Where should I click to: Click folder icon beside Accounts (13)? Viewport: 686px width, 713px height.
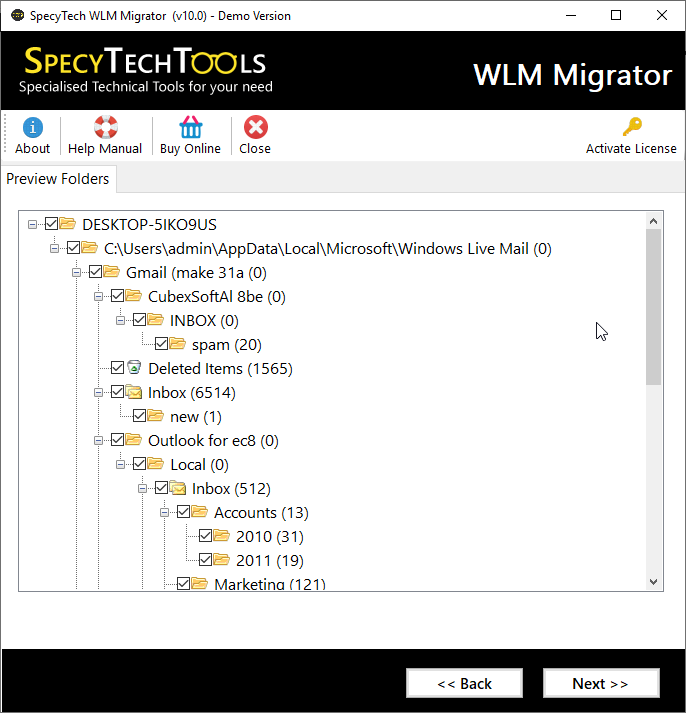(200, 512)
